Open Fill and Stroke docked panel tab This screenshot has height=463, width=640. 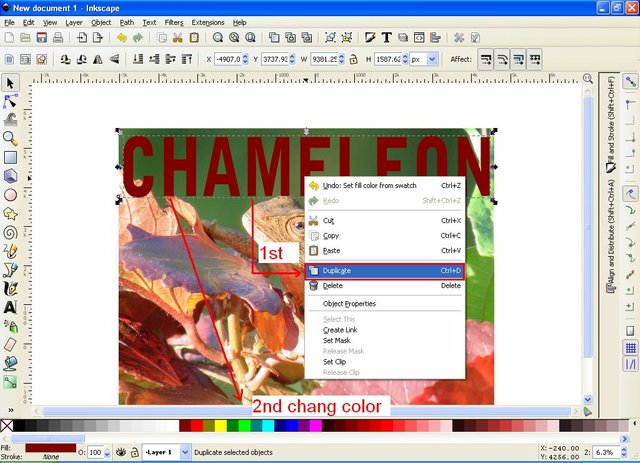(611, 125)
